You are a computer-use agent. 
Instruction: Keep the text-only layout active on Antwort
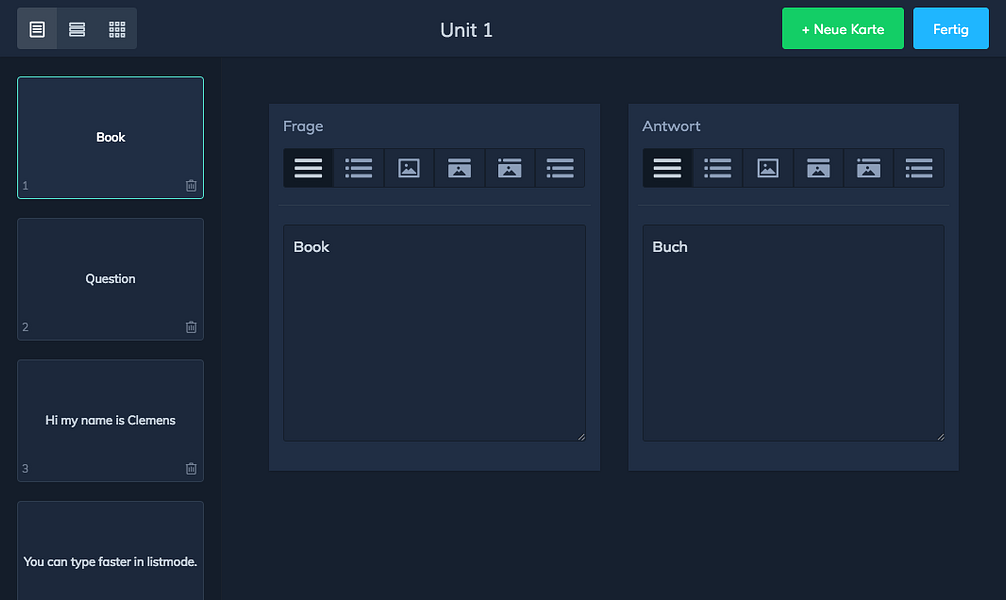coord(667,168)
